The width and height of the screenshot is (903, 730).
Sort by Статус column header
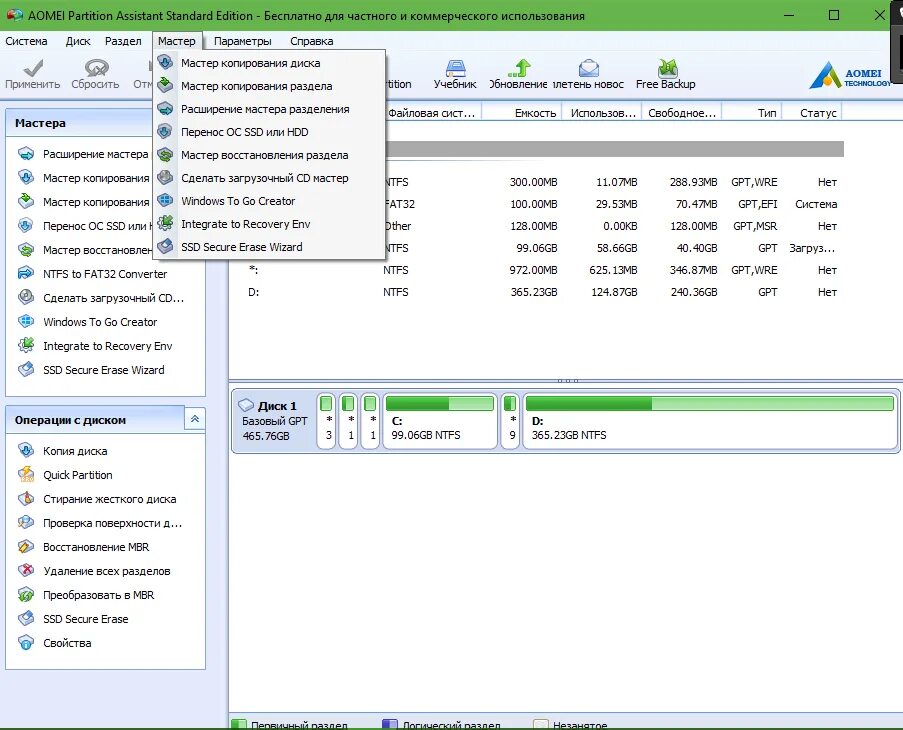point(812,113)
